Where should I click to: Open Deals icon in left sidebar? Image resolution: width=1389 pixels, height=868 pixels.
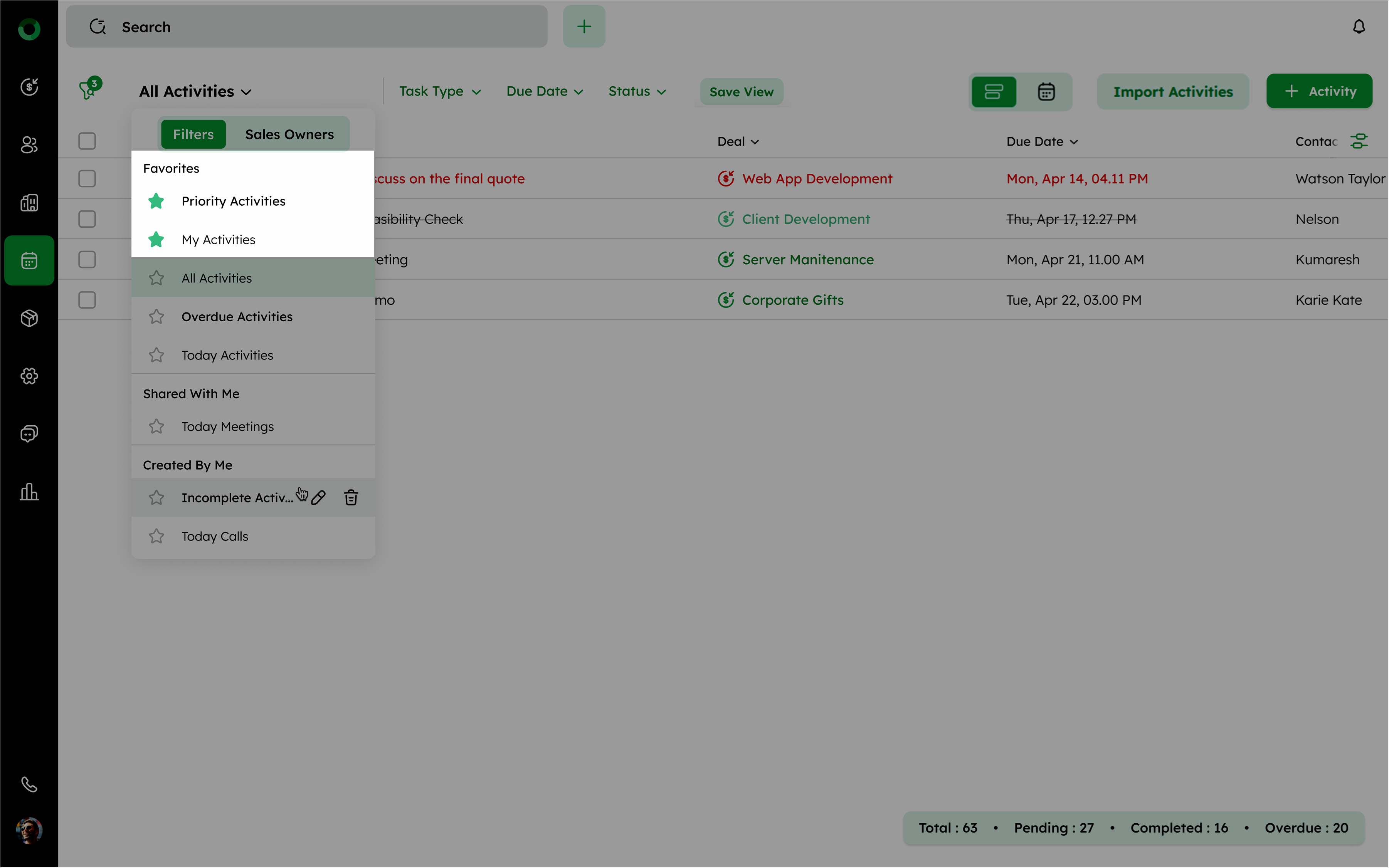tap(29, 87)
